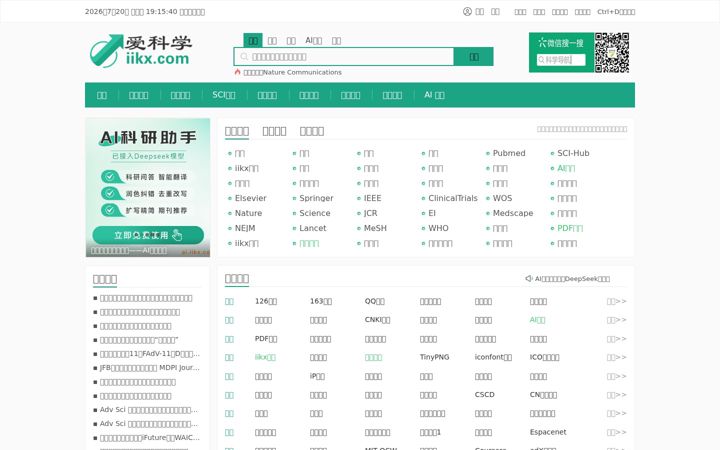Click the Future WAIC news item
Image resolution: width=720 pixels, height=450 pixels.
(x=149, y=438)
